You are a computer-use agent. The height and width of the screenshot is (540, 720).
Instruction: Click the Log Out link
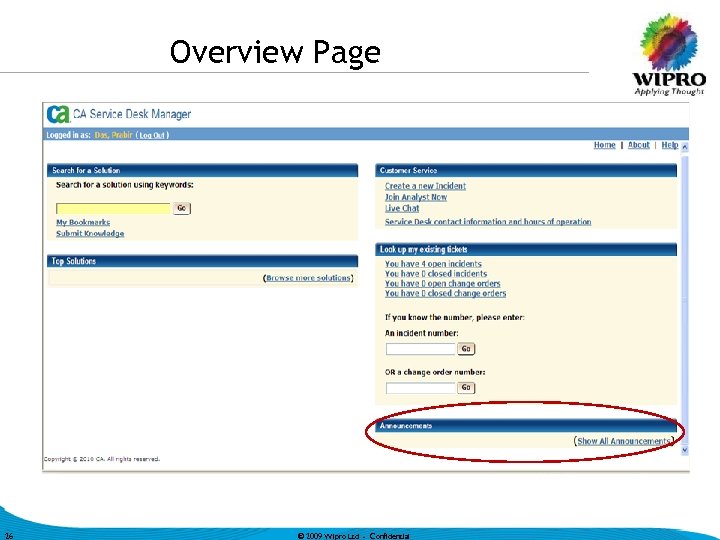click(x=152, y=135)
